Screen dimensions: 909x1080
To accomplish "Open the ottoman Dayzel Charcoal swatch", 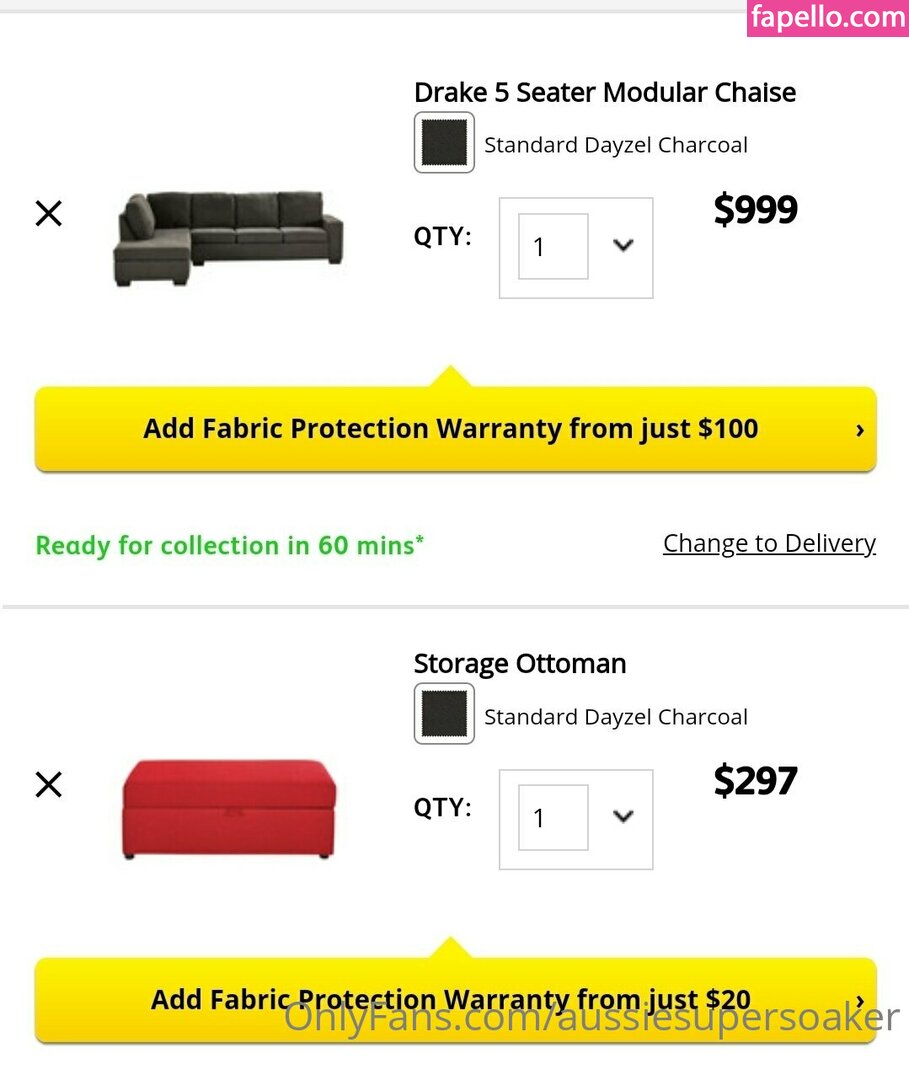I will tap(444, 714).
